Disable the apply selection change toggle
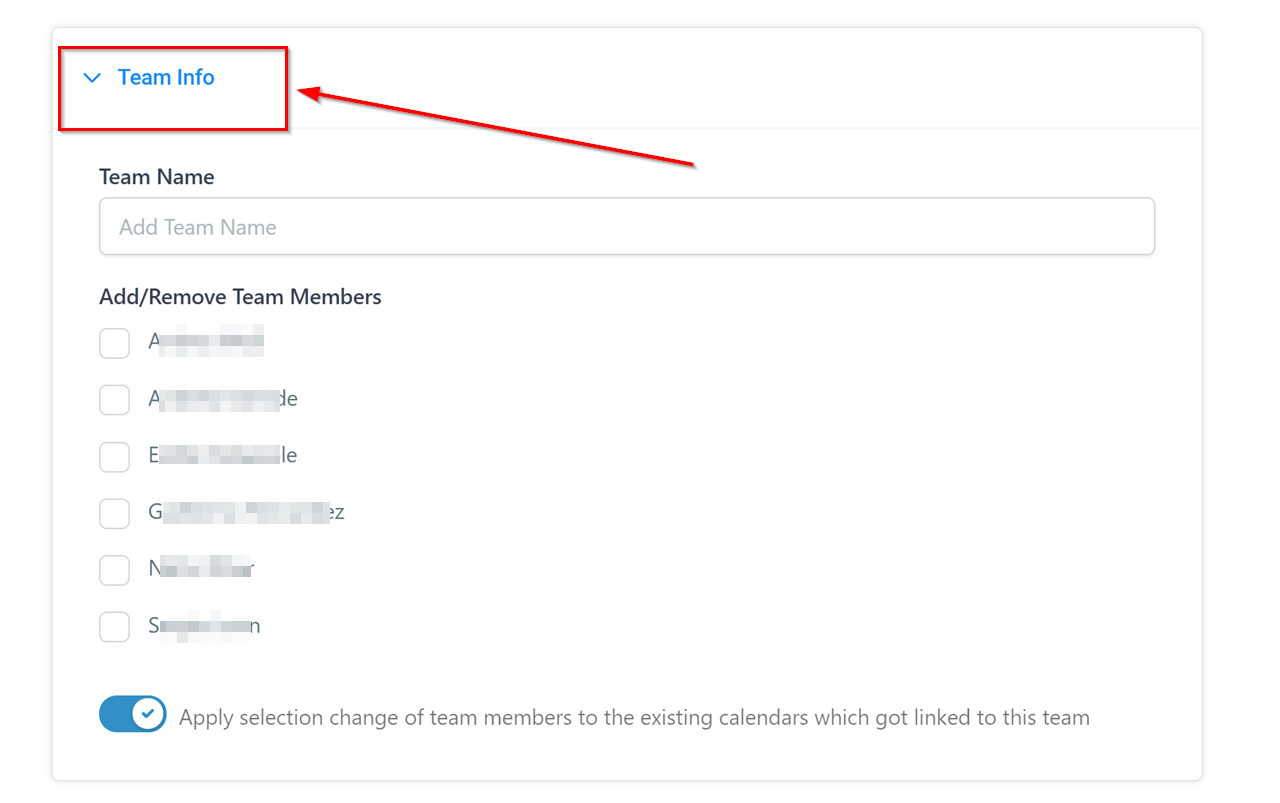The width and height of the screenshot is (1280, 803). (132, 715)
